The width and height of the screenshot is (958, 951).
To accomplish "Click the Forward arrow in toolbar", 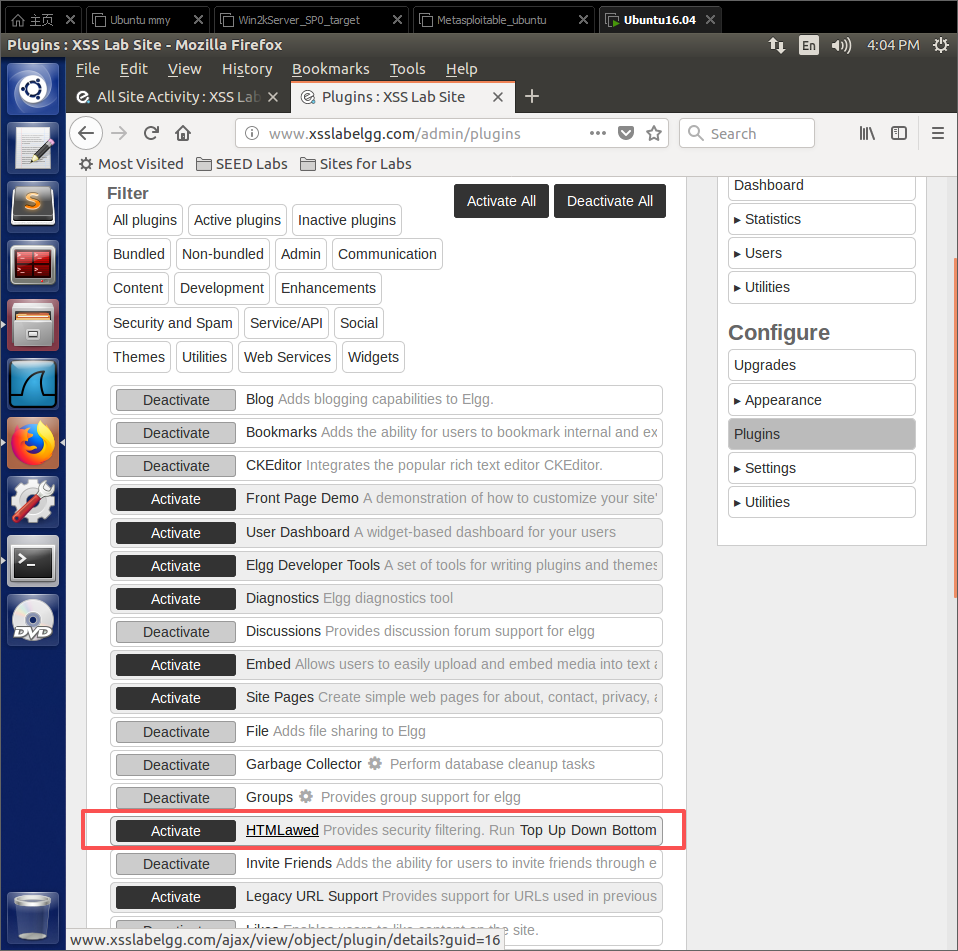I will [119, 133].
